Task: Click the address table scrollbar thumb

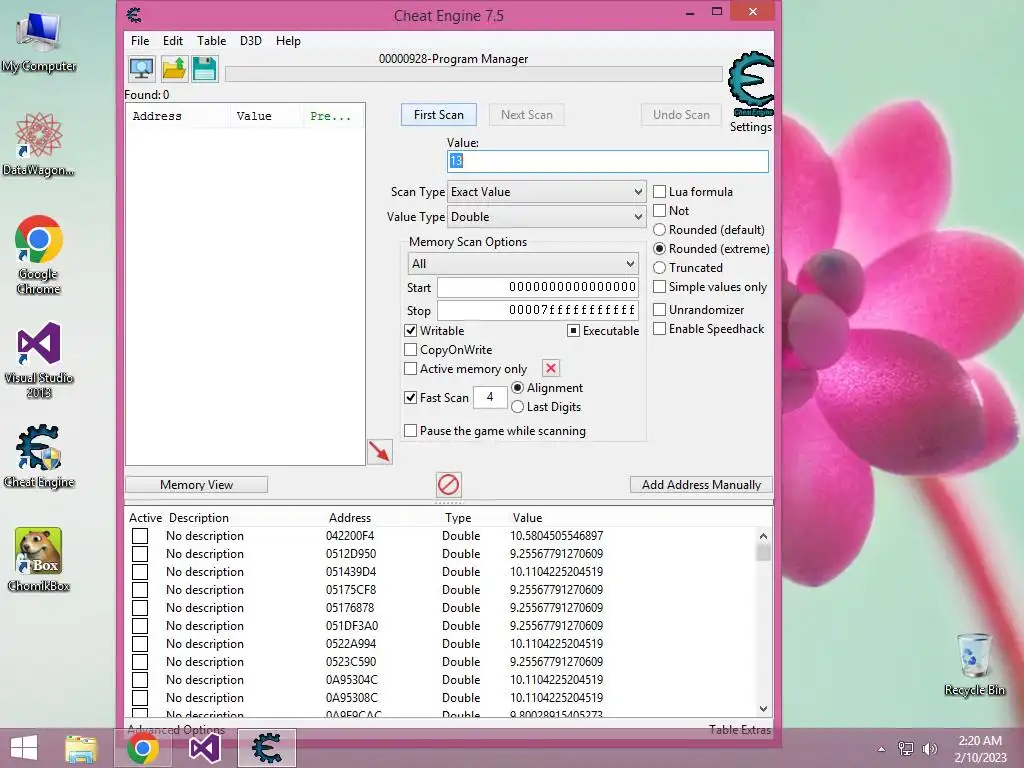Action: click(x=763, y=553)
